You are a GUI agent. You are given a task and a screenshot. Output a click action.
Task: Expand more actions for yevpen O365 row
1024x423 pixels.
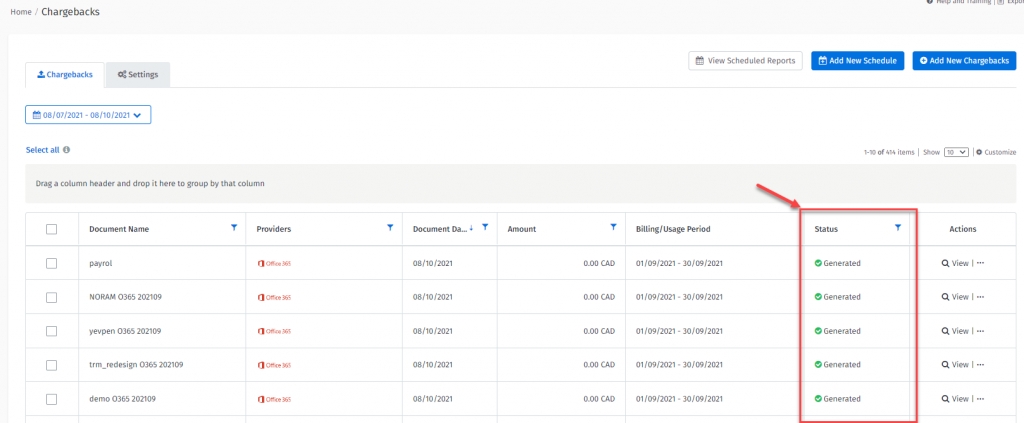point(981,331)
